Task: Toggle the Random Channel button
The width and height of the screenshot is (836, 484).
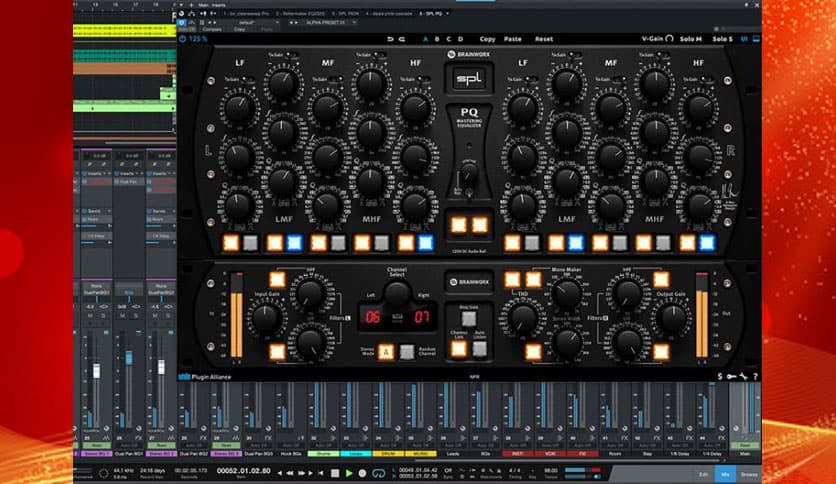Action: click(x=407, y=352)
